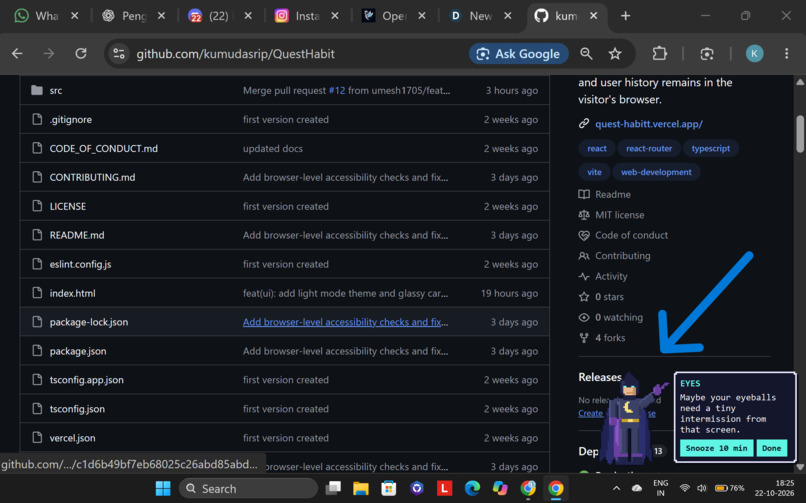Screen dimensions: 806x503
Task: Select the vite topic tag
Action: [594, 172]
